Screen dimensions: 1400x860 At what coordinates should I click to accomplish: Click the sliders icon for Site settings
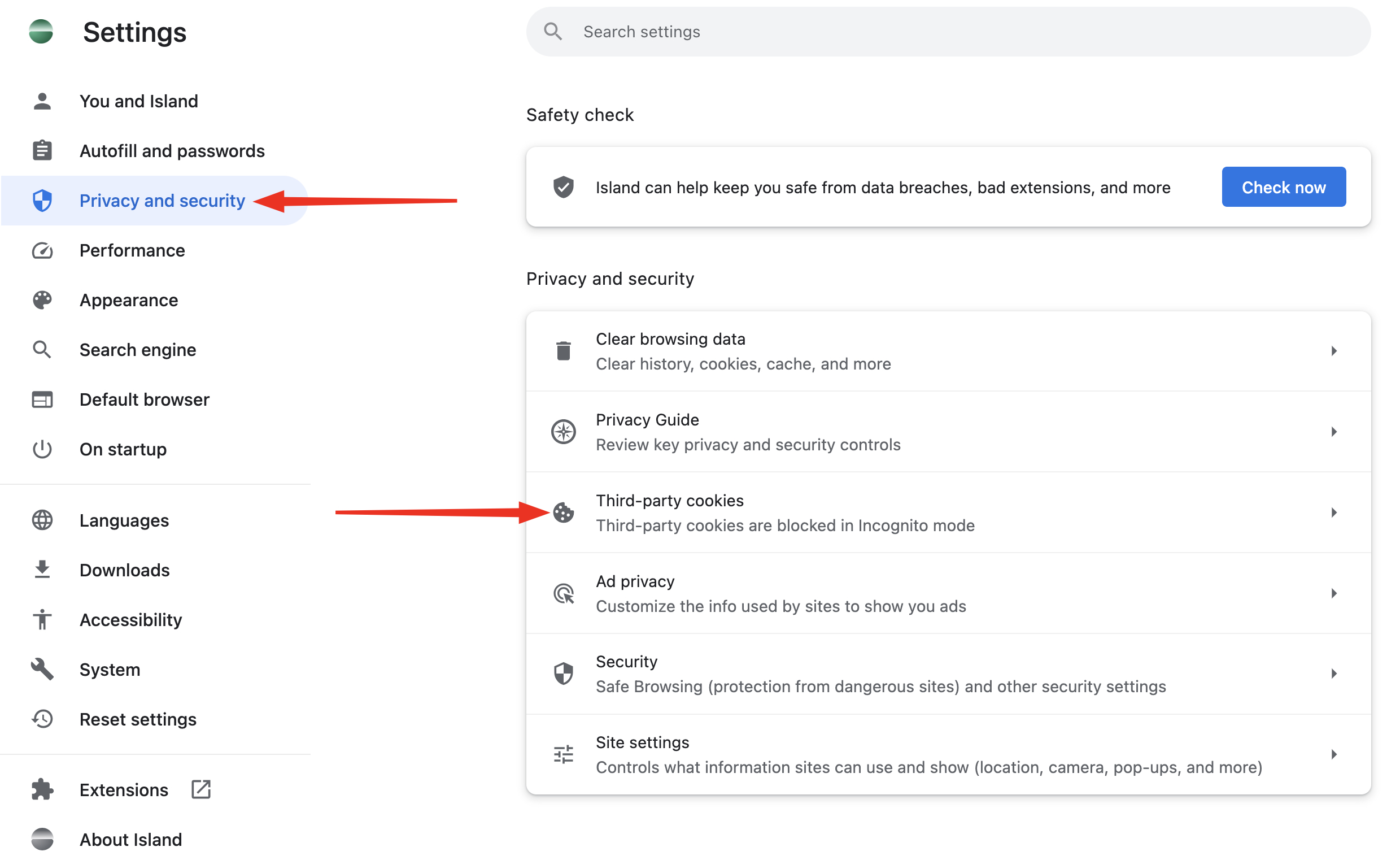point(563,754)
